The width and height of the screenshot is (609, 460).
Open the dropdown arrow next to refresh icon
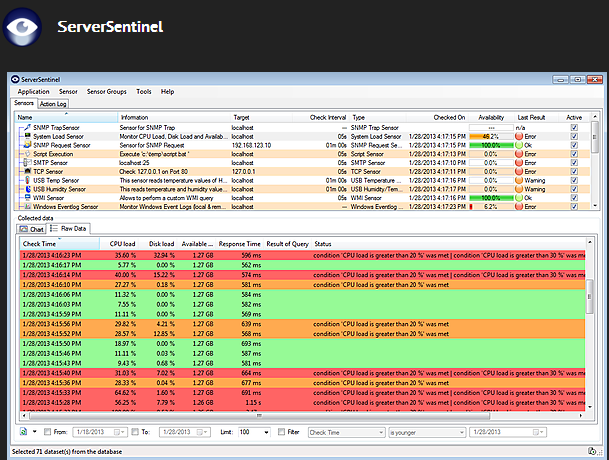(x=35, y=432)
